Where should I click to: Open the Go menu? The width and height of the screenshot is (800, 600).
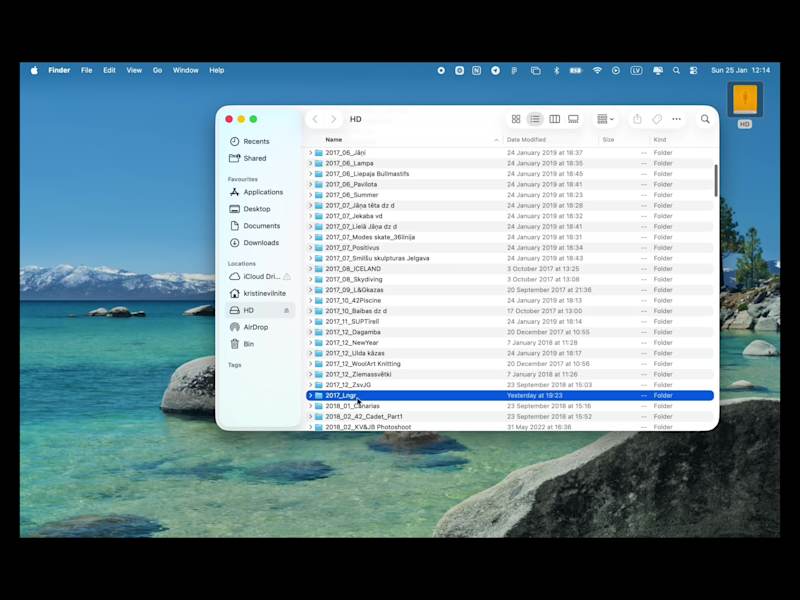157,70
